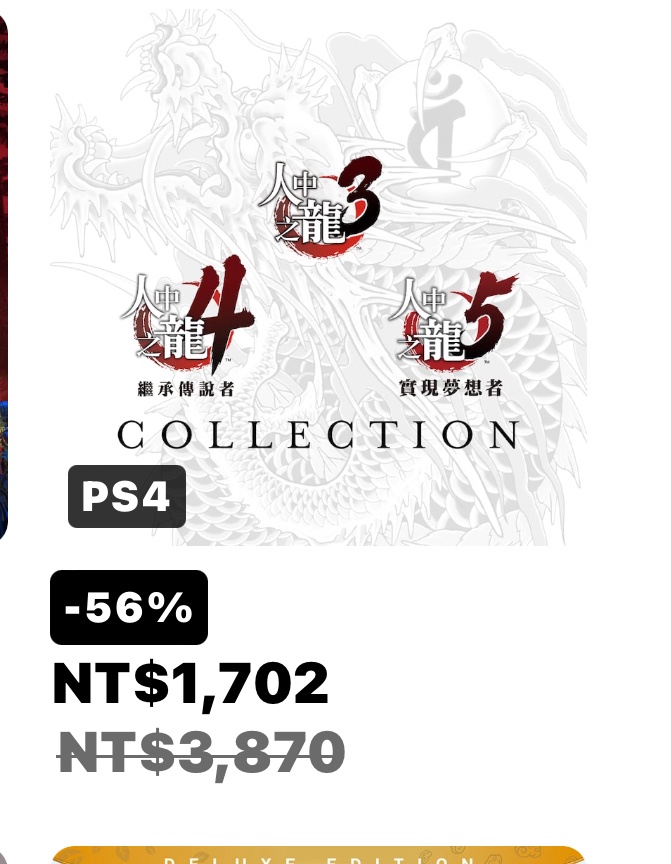
Task: Click the dragon scales at the cover's bottom-right
Action: [520, 500]
